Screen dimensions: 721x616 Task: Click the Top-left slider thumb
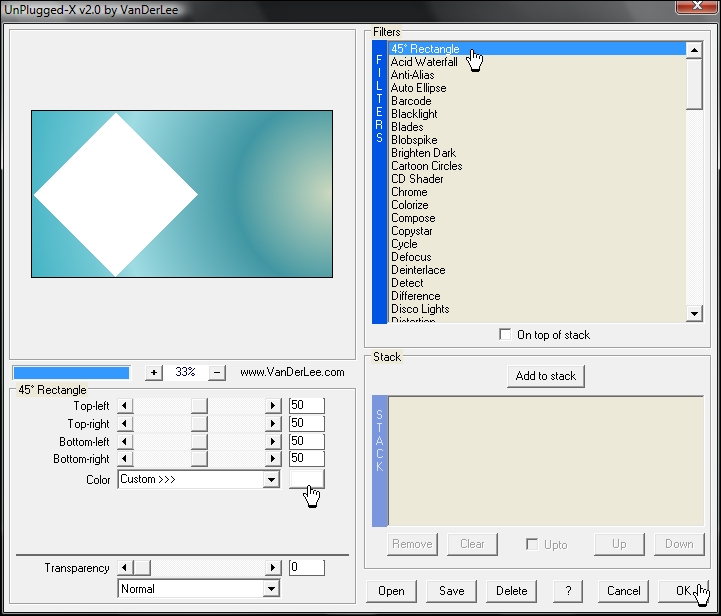click(x=199, y=405)
